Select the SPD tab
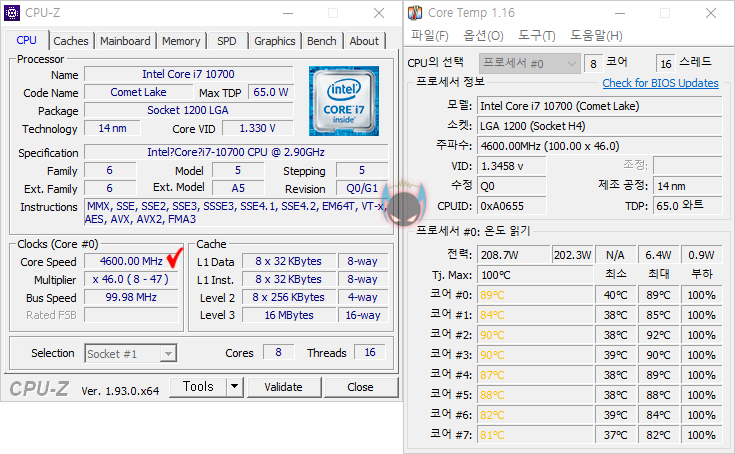The height and width of the screenshot is (454, 735). point(227,41)
